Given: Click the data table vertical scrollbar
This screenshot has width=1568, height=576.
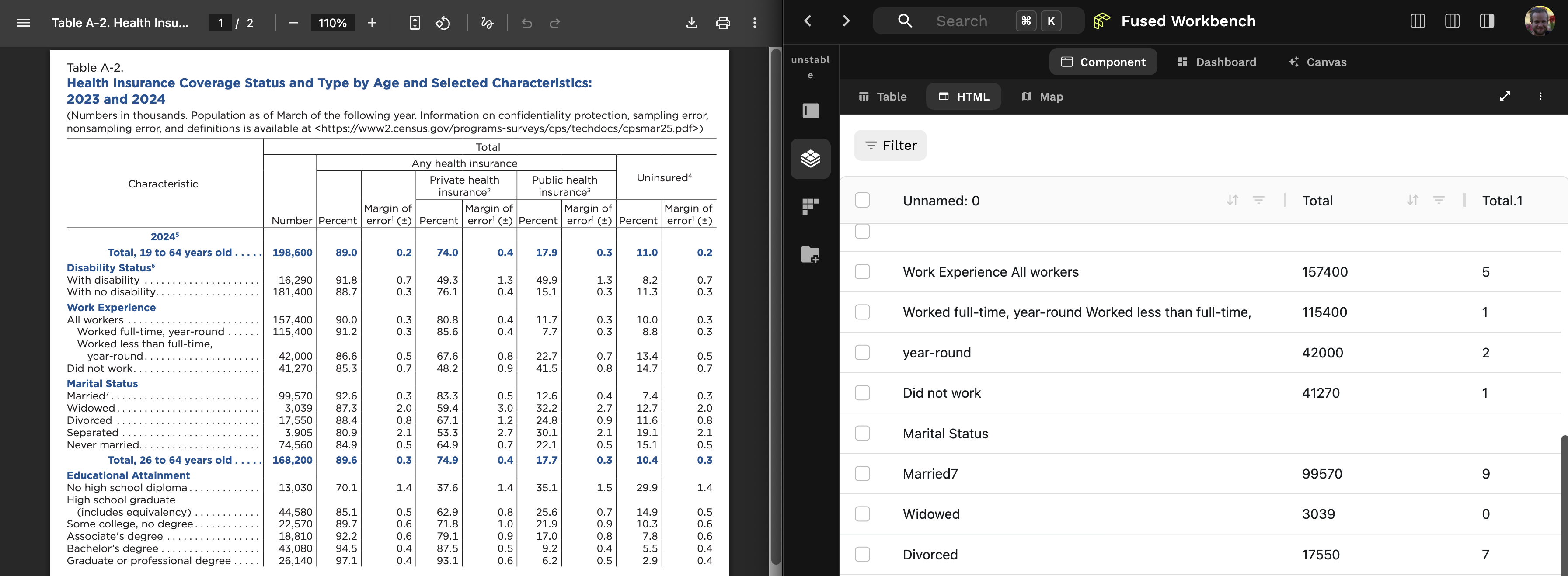Looking at the screenshot, I should tap(1565, 505).
